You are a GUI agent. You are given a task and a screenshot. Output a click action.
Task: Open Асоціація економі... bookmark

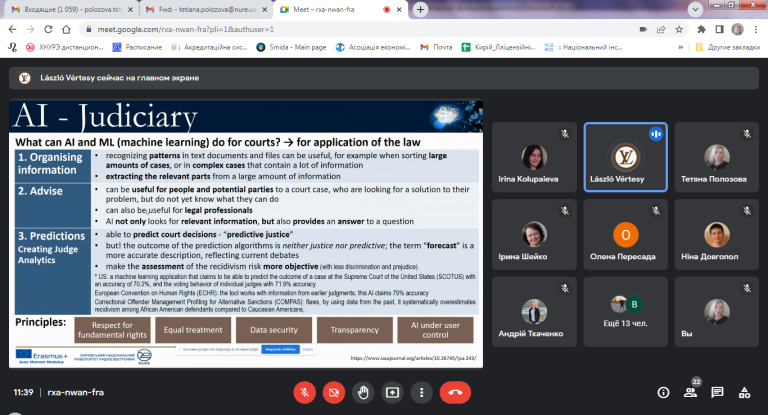[x=373, y=47]
